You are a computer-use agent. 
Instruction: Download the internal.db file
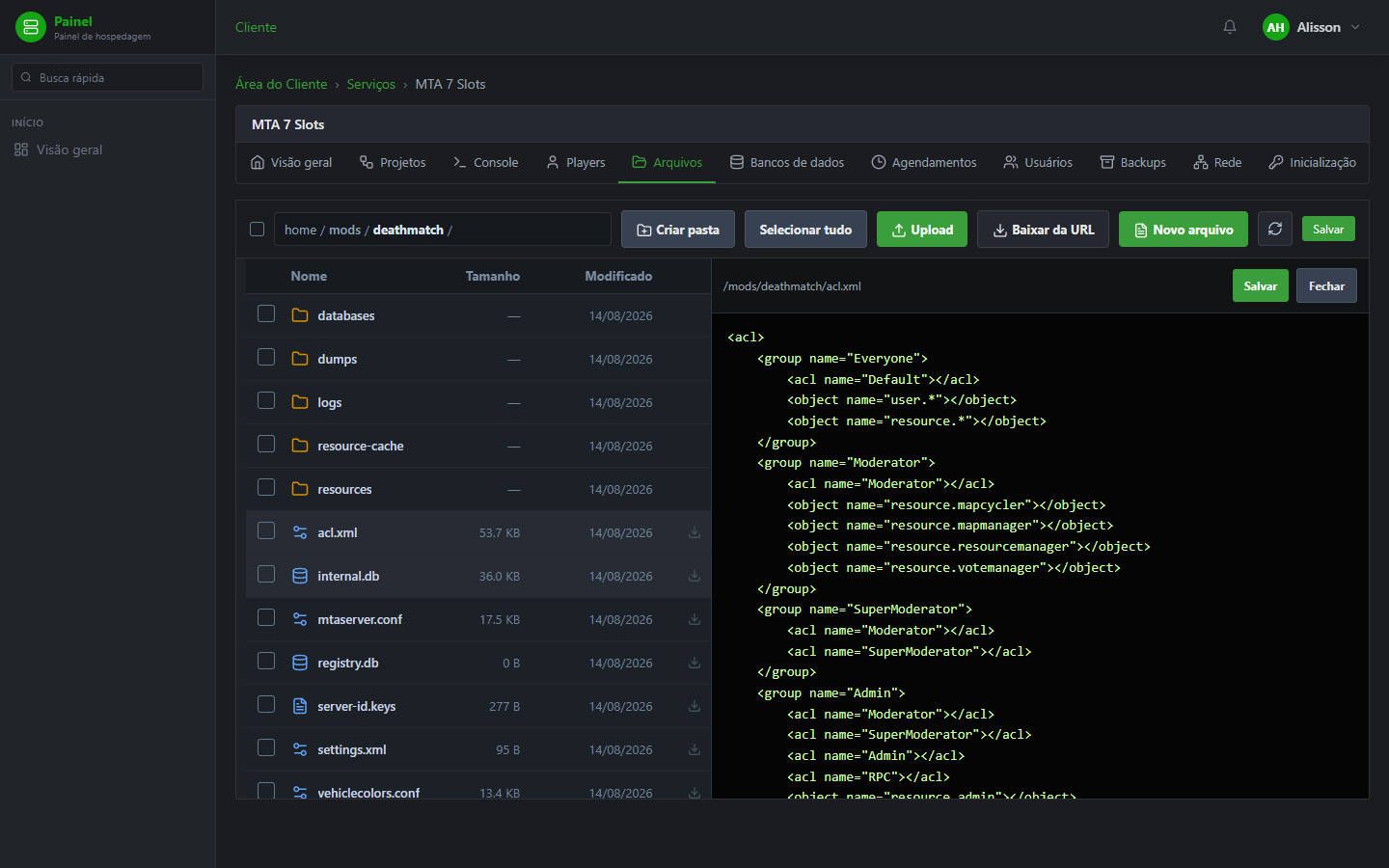point(694,576)
